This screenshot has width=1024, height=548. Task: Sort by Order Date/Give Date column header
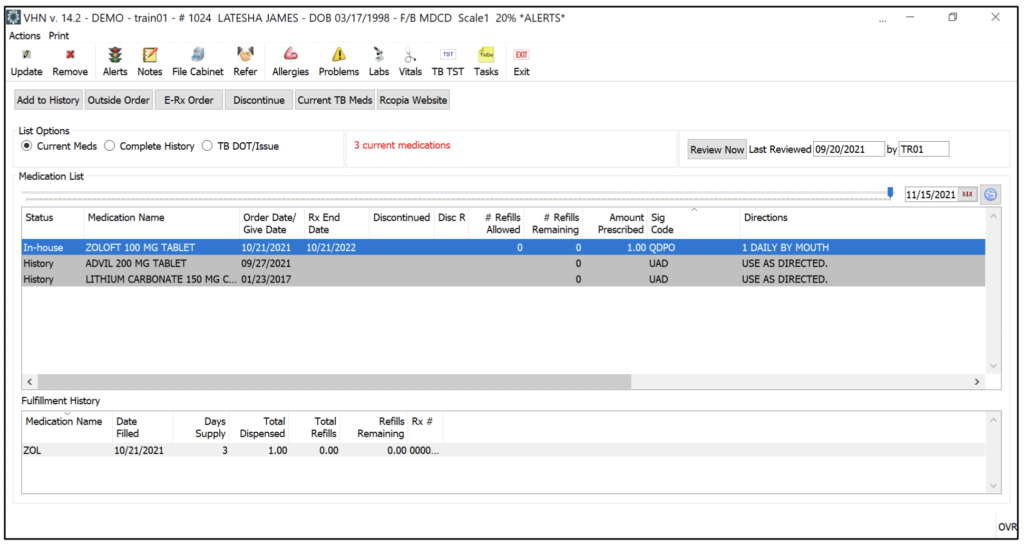[x=272, y=223]
